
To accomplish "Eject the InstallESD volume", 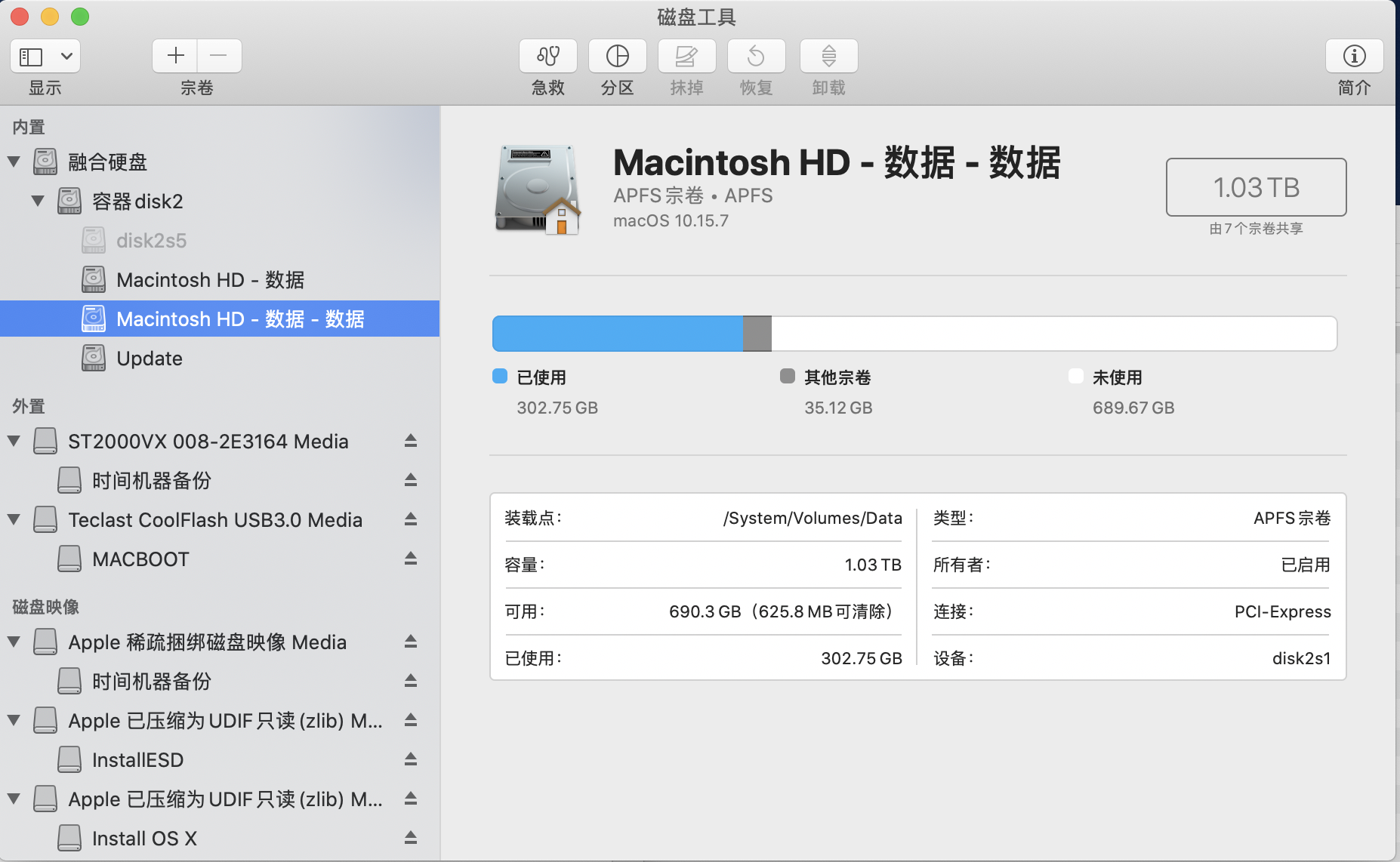I will [x=411, y=759].
